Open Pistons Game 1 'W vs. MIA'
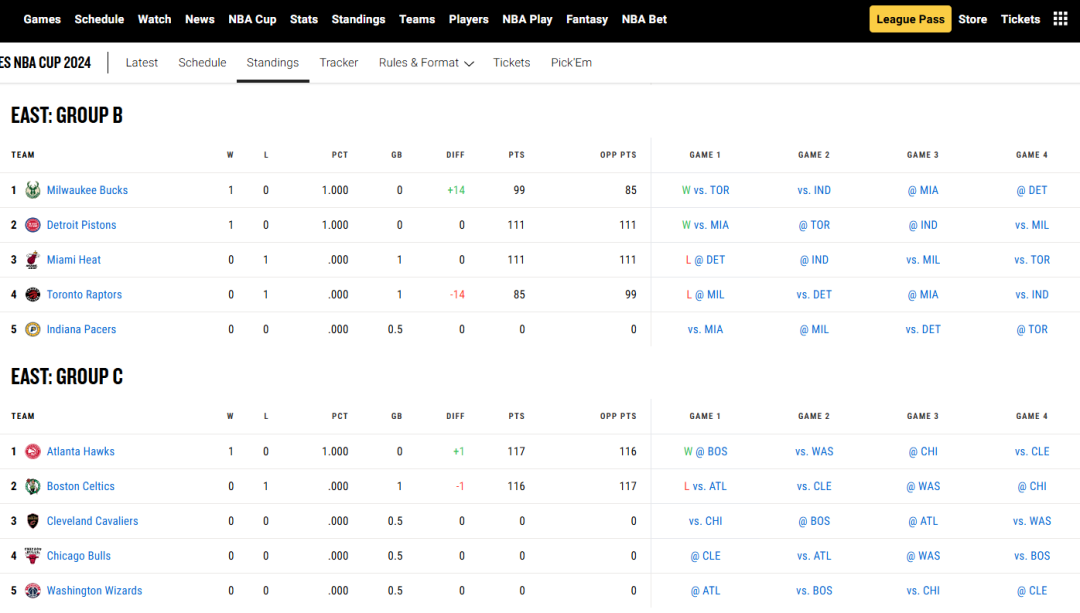 [x=705, y=225]
